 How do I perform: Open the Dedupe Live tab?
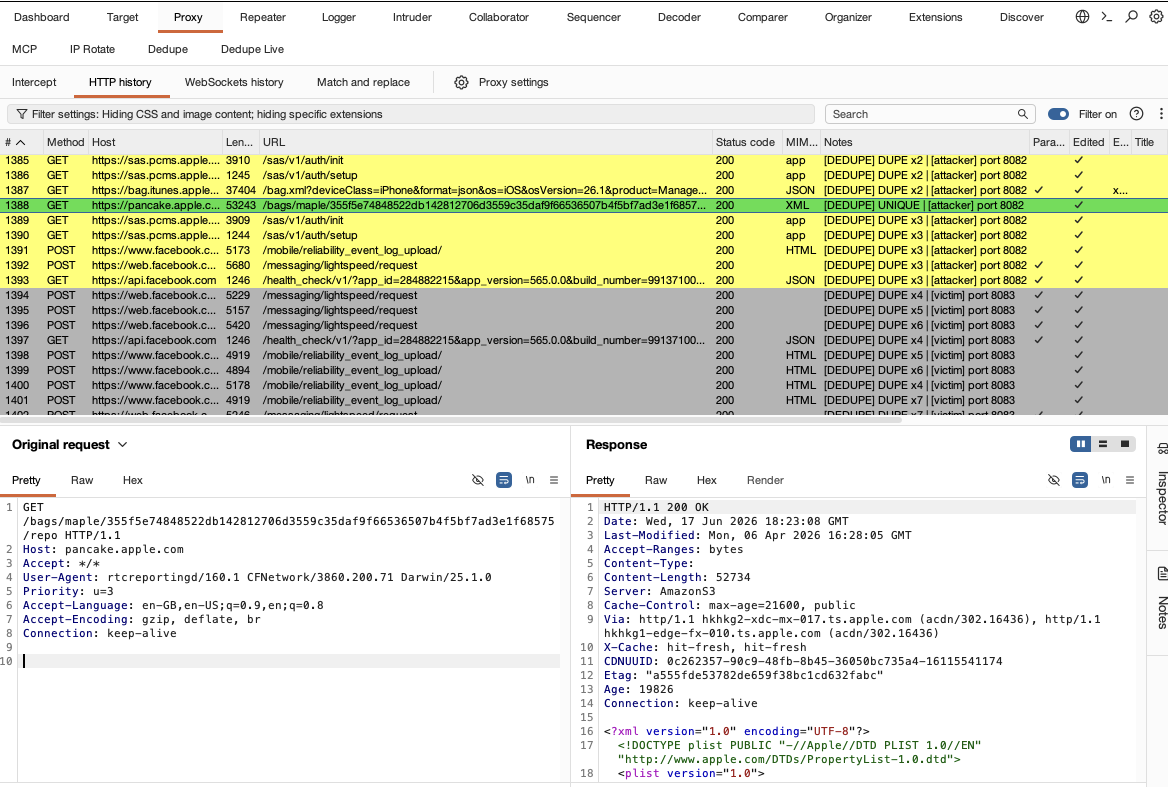pos(252,49)
